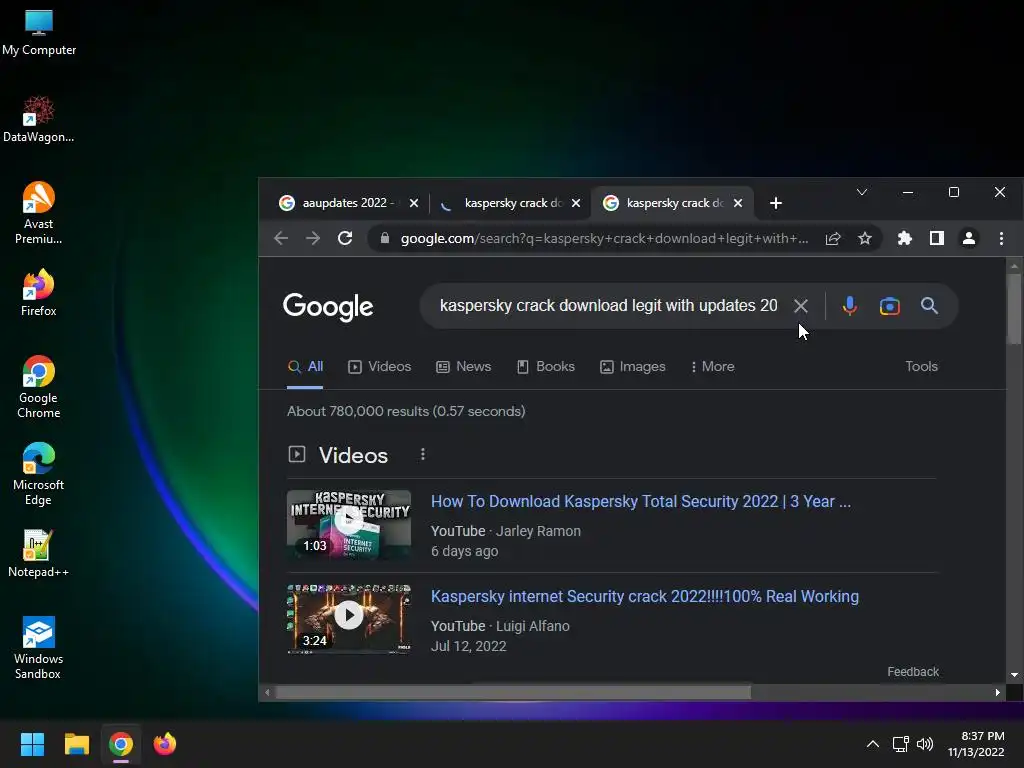The image size is (1024, 768).
Task: Search by voice microphone icon
Action: (x=849, y=306)
